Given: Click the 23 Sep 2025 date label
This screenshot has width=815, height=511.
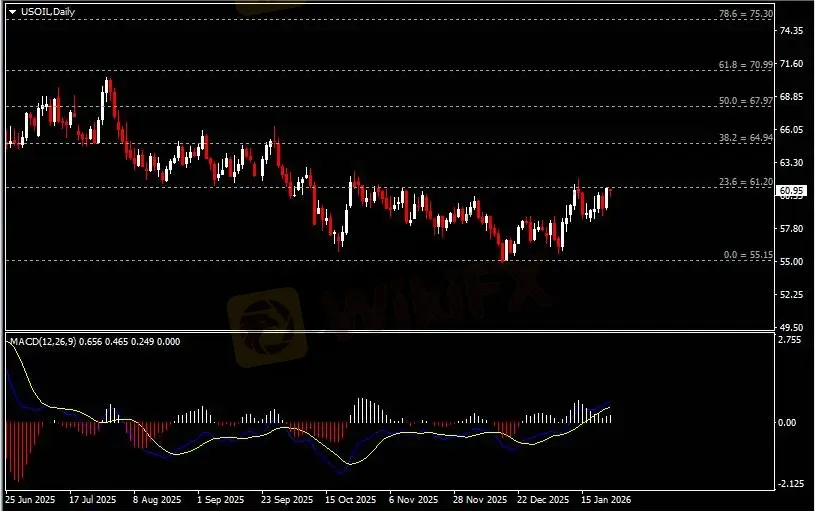Looking at the screenshot, I should click(287, 500).
